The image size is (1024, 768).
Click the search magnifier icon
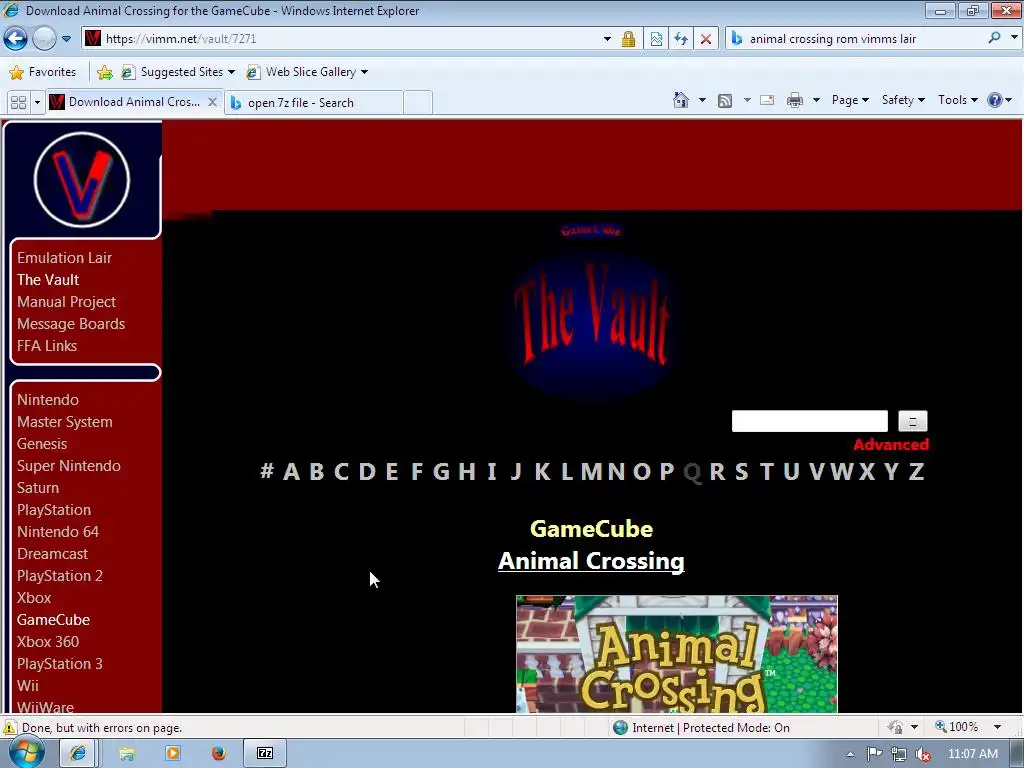pos(994,38)
